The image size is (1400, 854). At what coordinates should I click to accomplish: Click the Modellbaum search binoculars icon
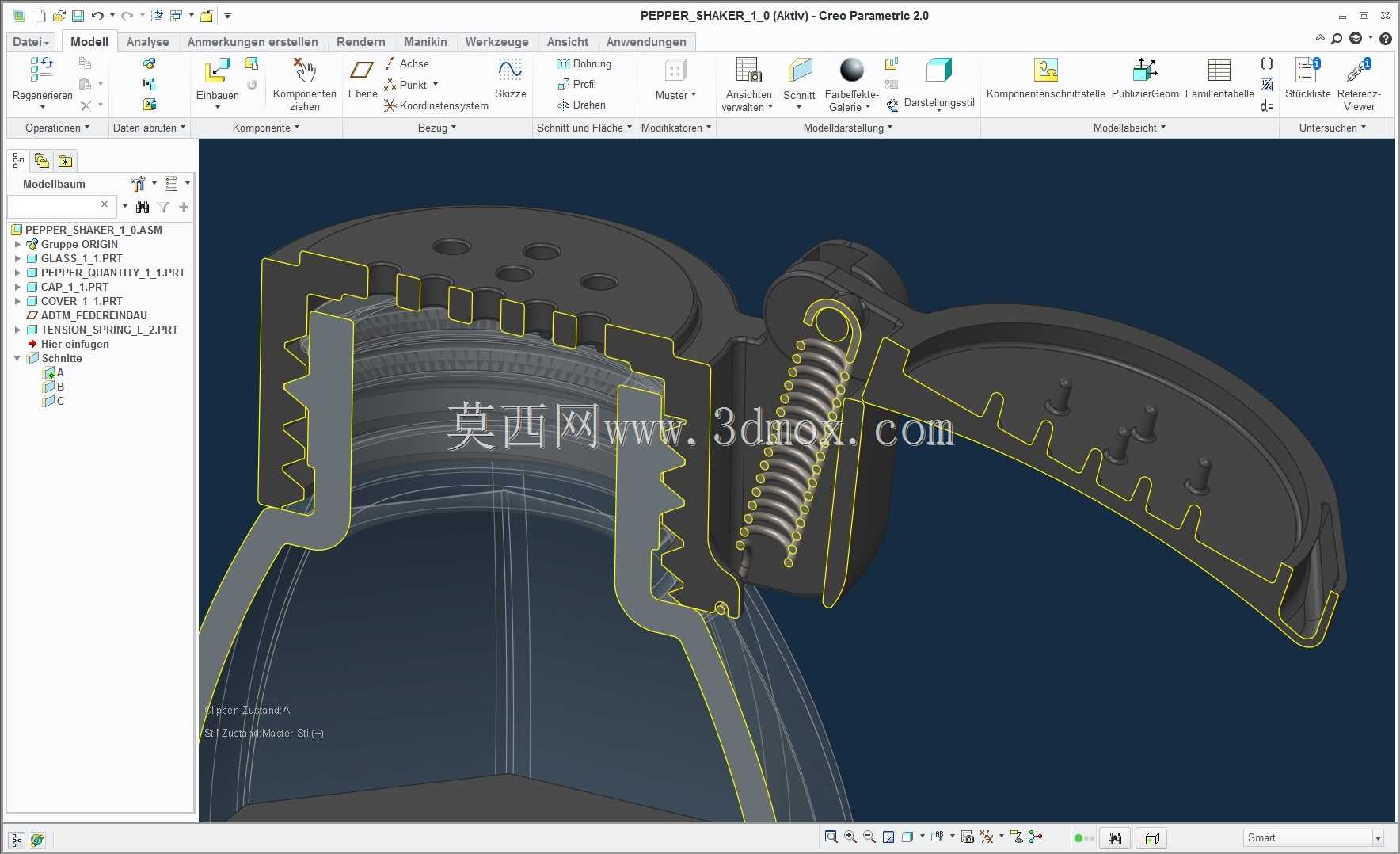click(x=143, y=207)
